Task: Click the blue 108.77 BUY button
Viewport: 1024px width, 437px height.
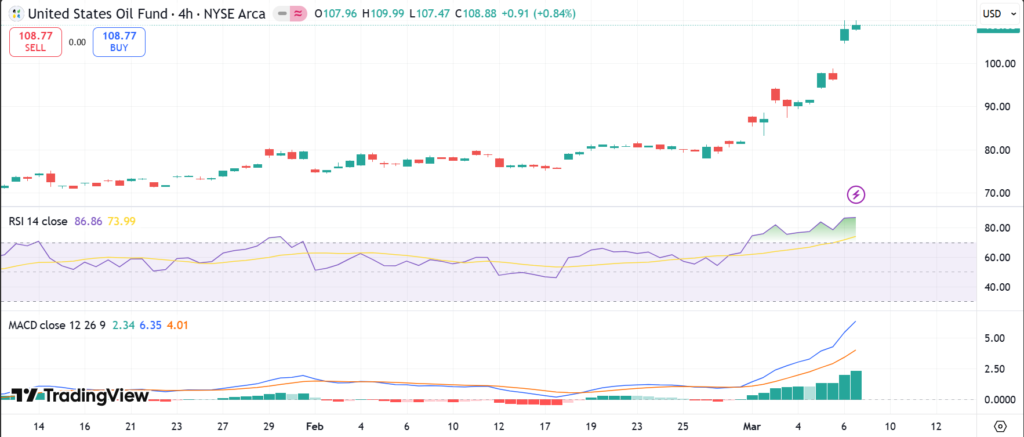Action: (x=119, y=40)
